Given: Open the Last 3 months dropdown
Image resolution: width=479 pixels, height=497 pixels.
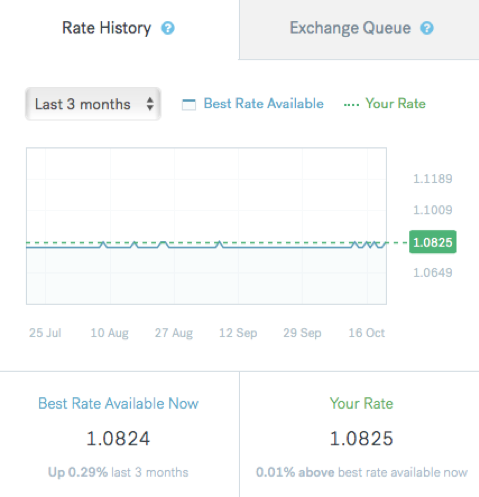Looking at the screenshot, I should (x=93, y=104).
